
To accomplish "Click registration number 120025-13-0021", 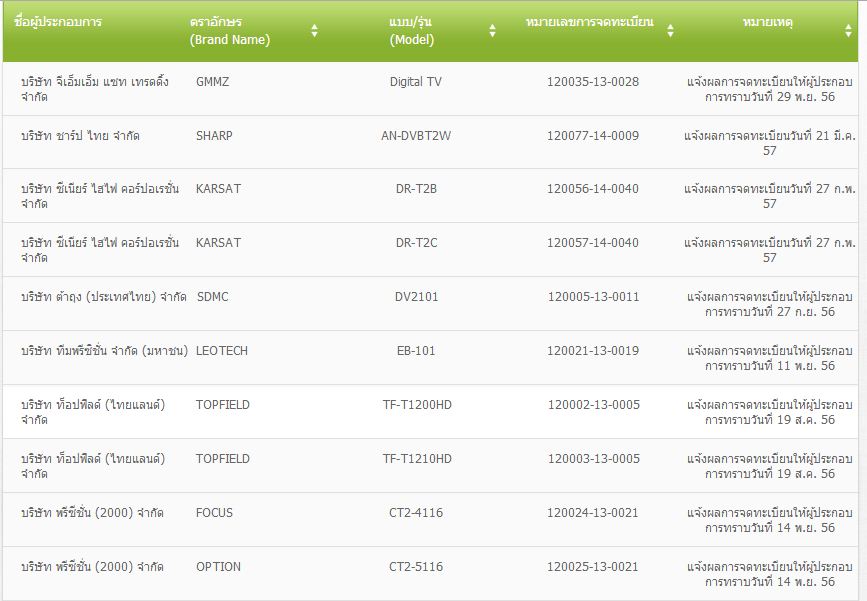I will point(593,567).
